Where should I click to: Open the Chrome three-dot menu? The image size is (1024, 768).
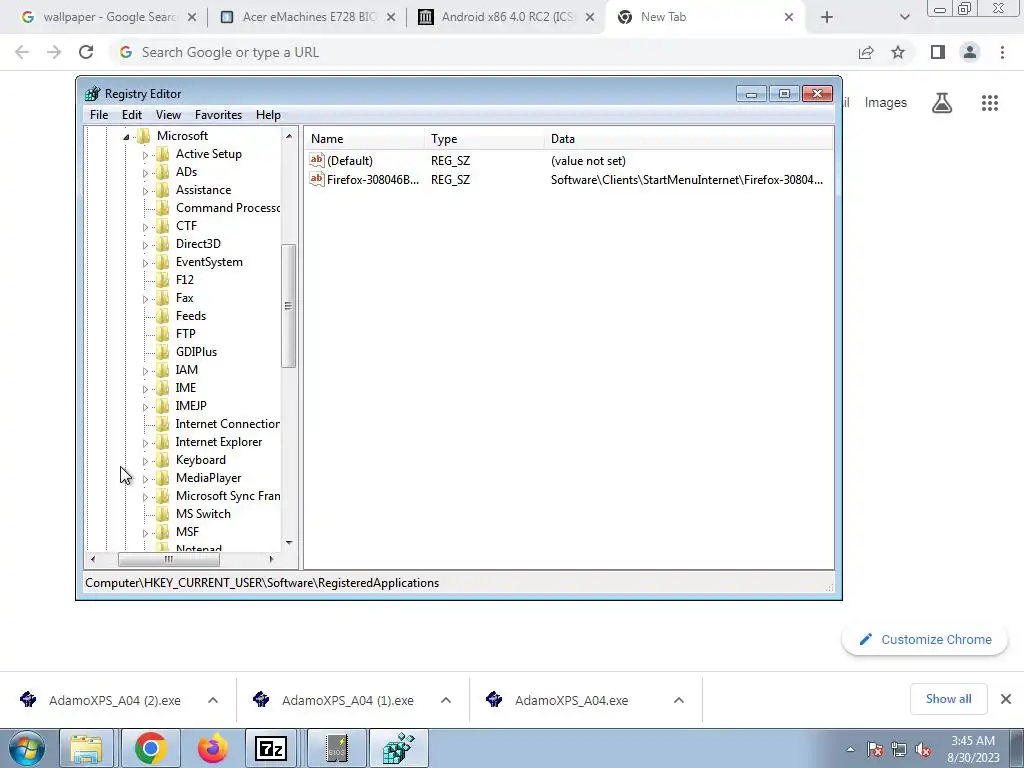click(1002, 52)
